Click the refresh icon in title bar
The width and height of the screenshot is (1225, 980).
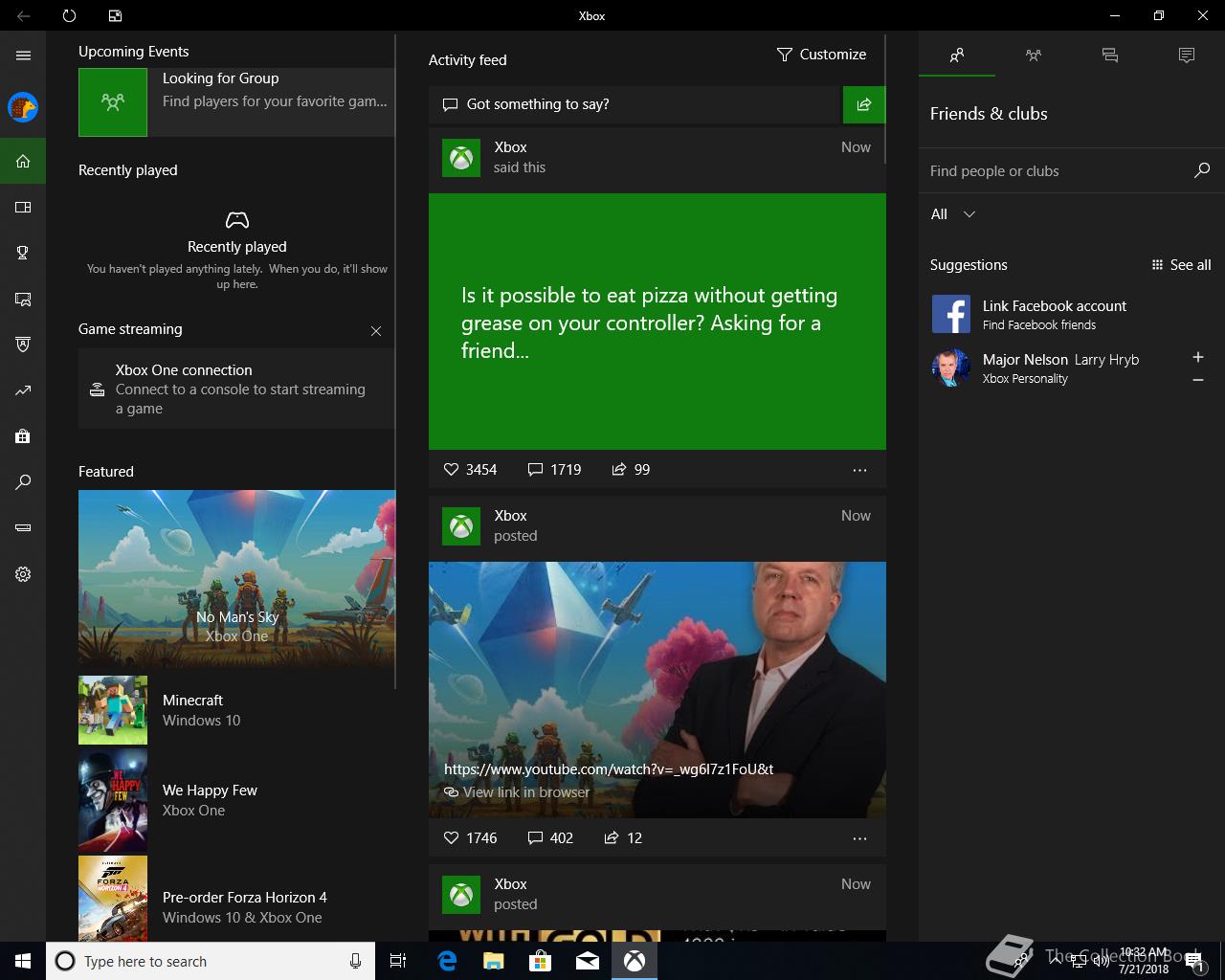[69, 15]
